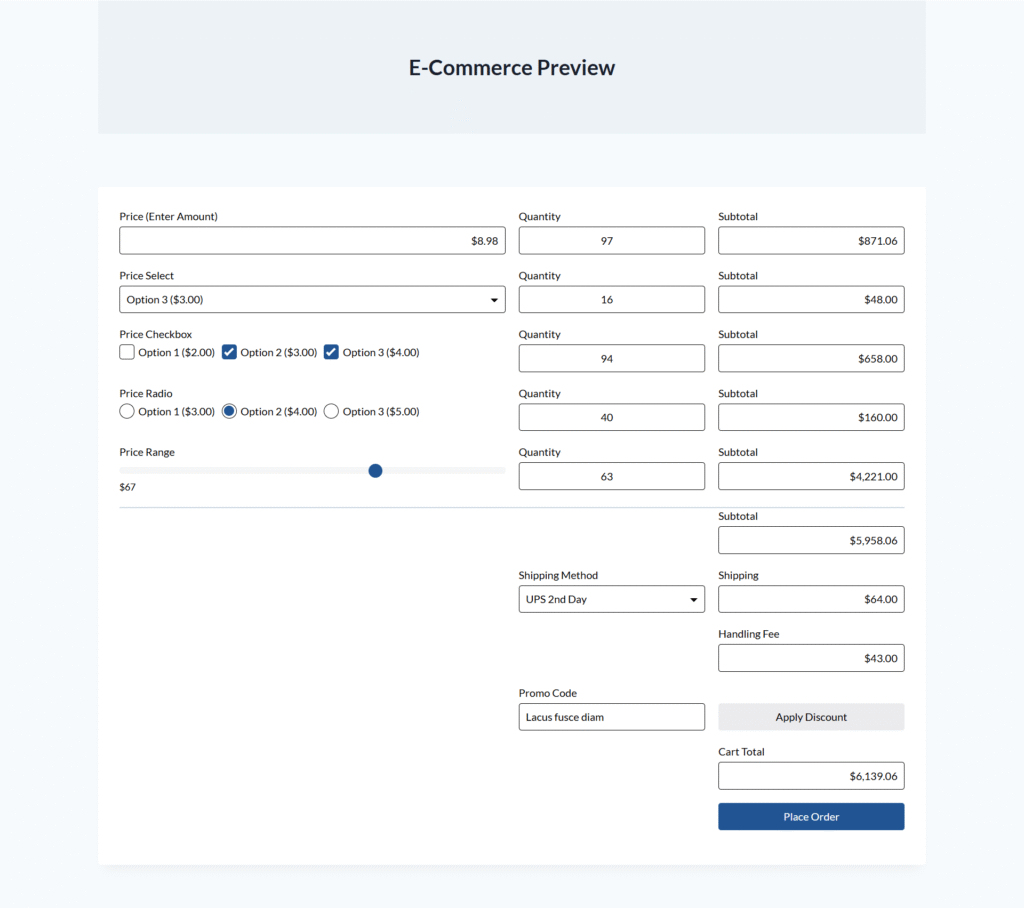Click the Apply Discount button
Screen dimensions: 1024x908
coord(811,717)
